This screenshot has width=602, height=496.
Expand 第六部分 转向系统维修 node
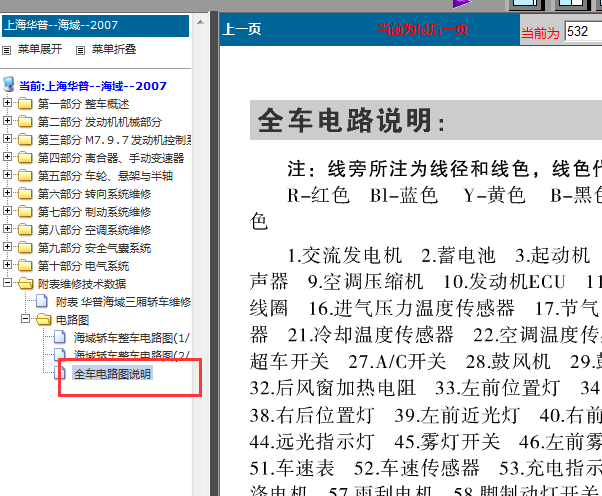click(7, 193)
